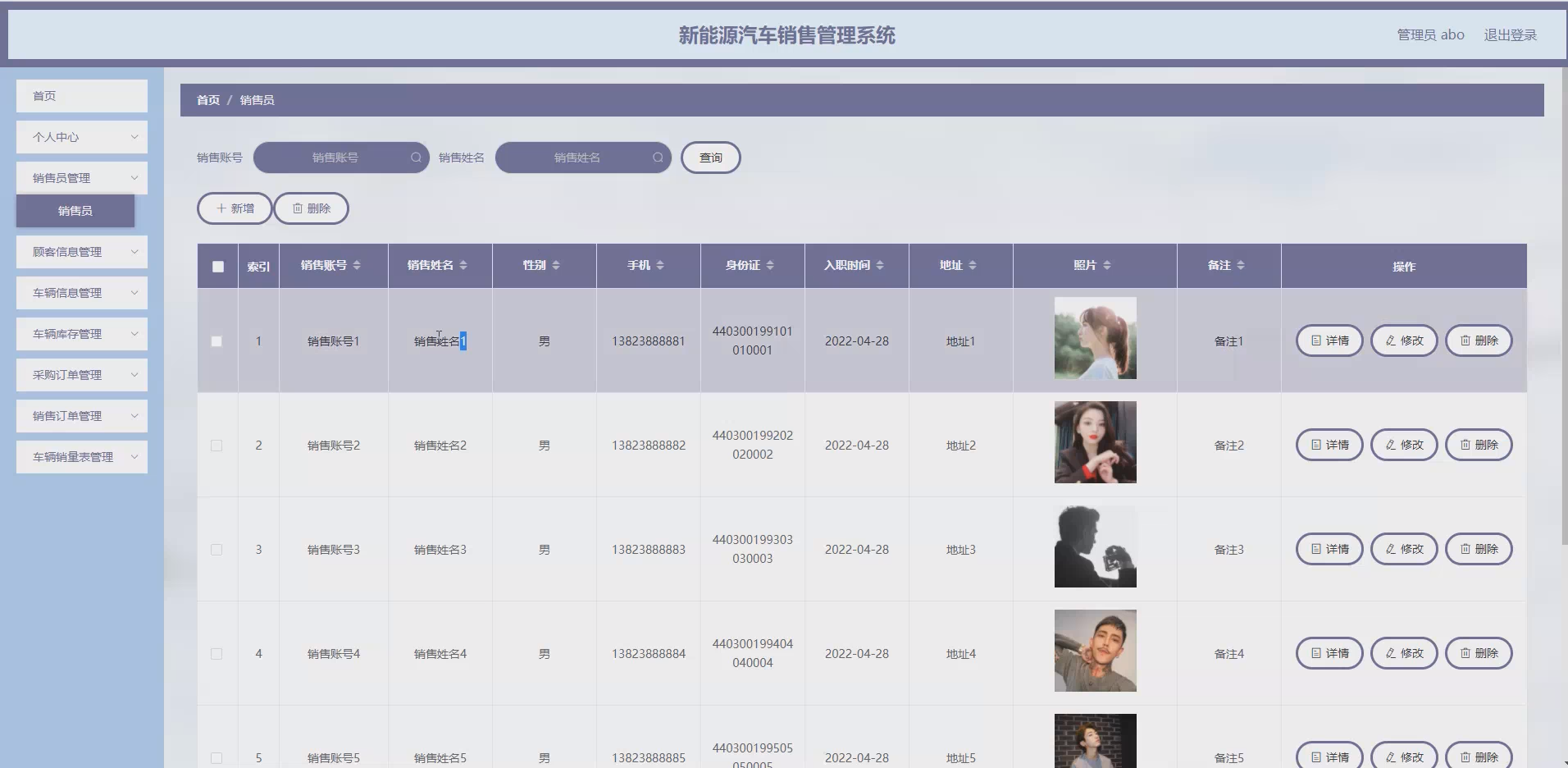Click 管理员 abo account label

1430,35
